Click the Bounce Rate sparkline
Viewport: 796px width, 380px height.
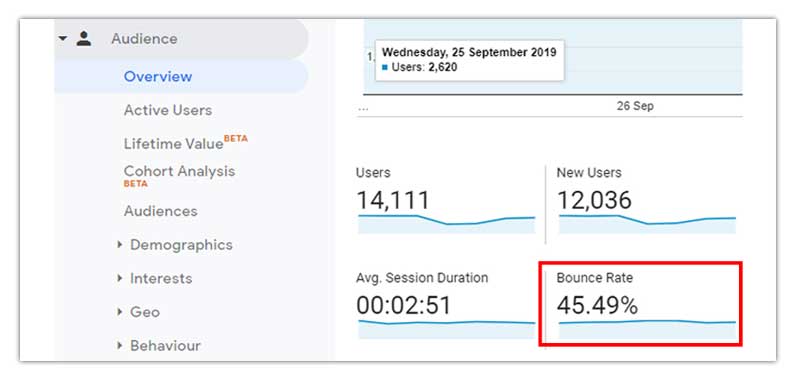[647, 329]
